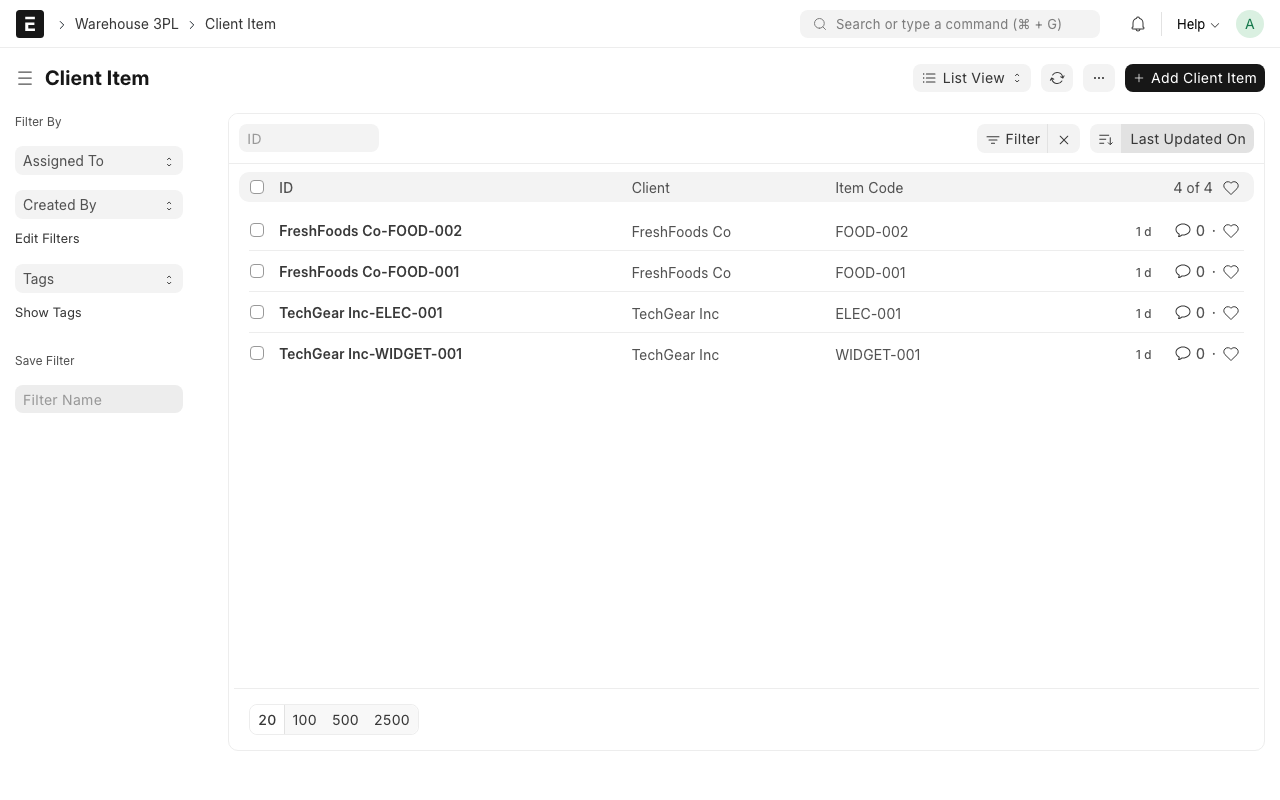Screen dimensions: 1280x800
Task: Open the app home logo icon
Action: 30,24
